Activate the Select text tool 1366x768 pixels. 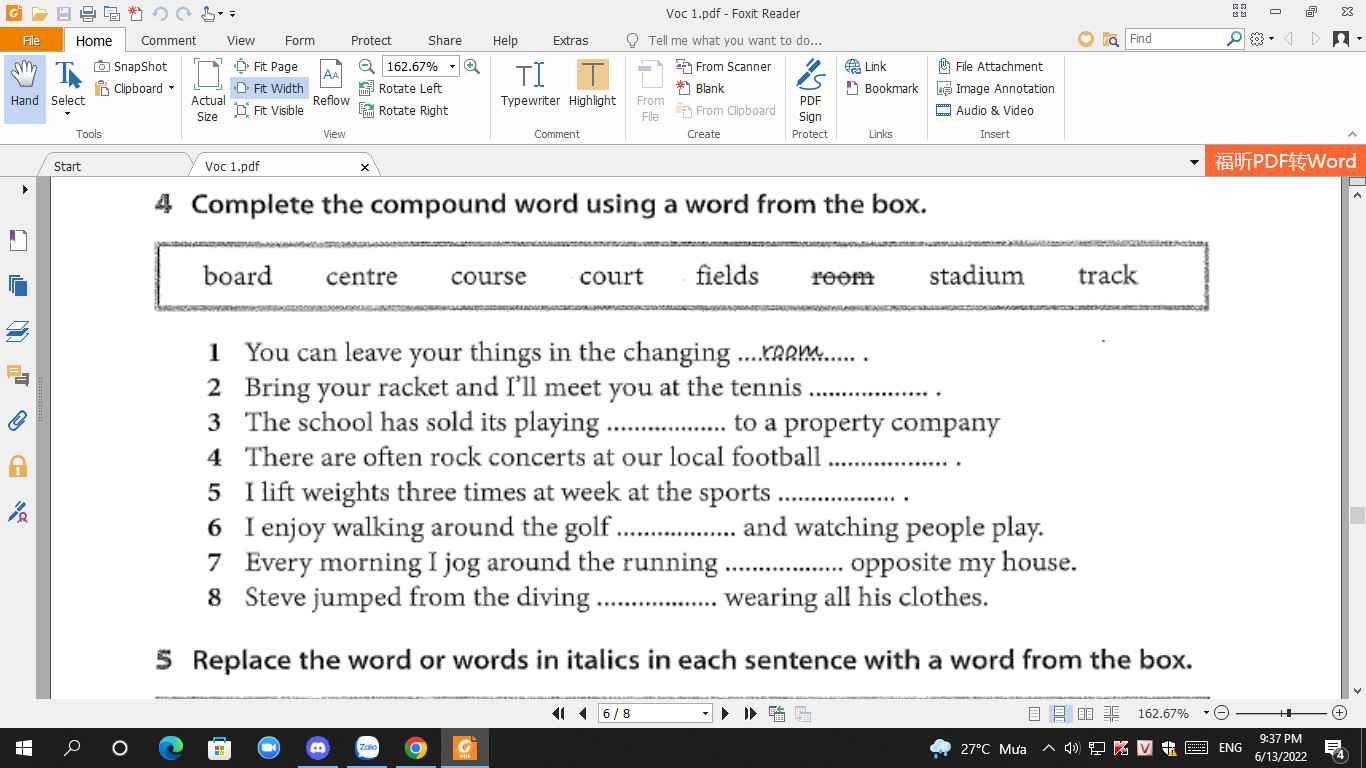(x=68, y=88)
